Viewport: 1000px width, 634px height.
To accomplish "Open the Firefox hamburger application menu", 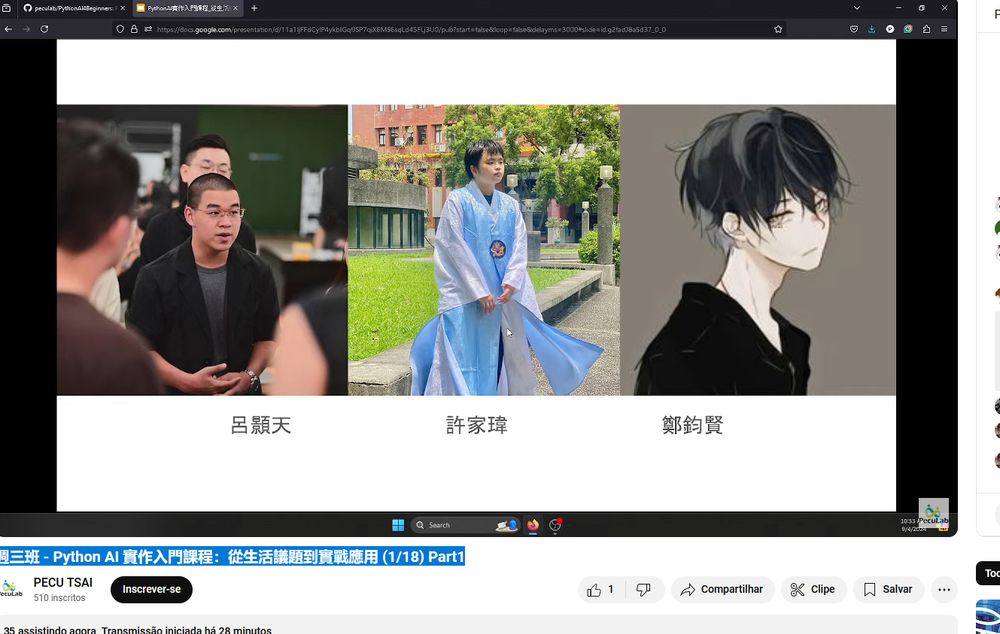I will coord(945,29).
